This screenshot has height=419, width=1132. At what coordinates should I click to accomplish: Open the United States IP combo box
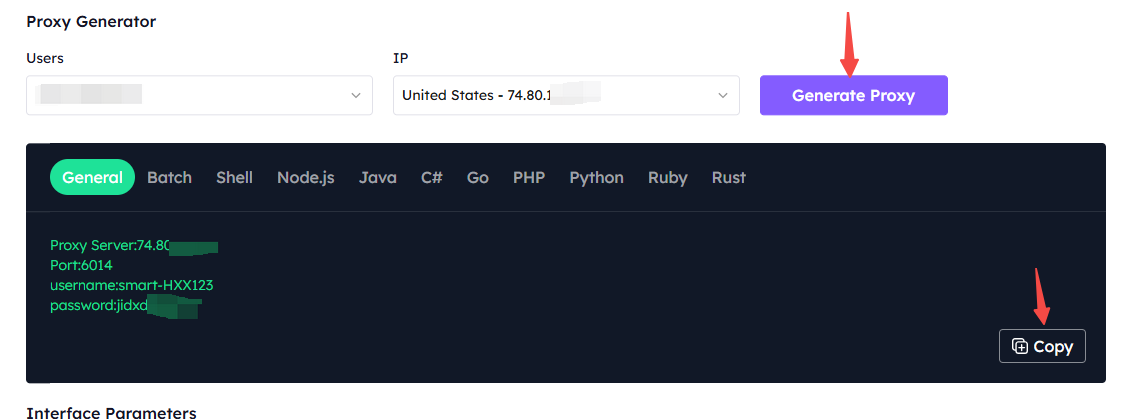(566, 95)
